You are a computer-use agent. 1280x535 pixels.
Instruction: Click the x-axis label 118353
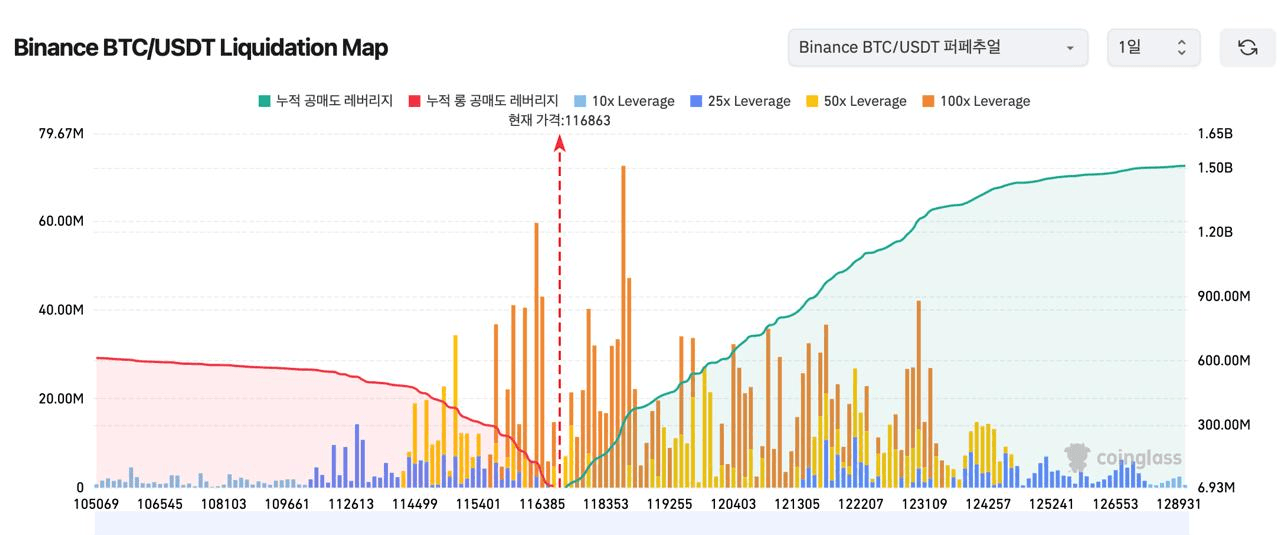tap(605, 504)
